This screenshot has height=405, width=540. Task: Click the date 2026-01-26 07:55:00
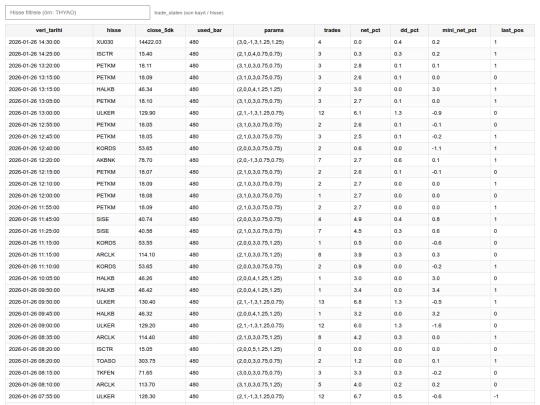click(x=34, y=396)
